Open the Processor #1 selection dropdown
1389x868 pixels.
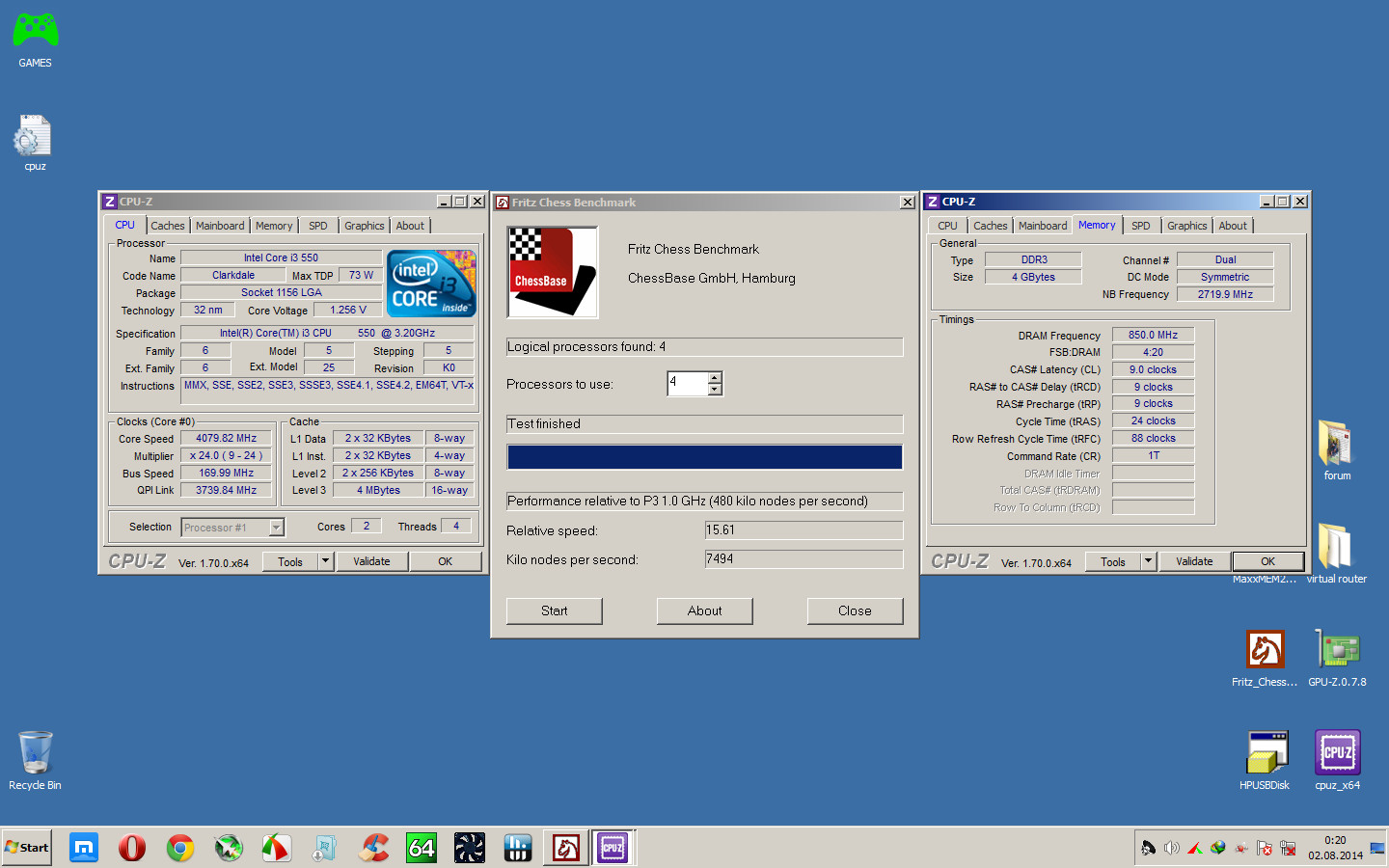tap(276, 528)
